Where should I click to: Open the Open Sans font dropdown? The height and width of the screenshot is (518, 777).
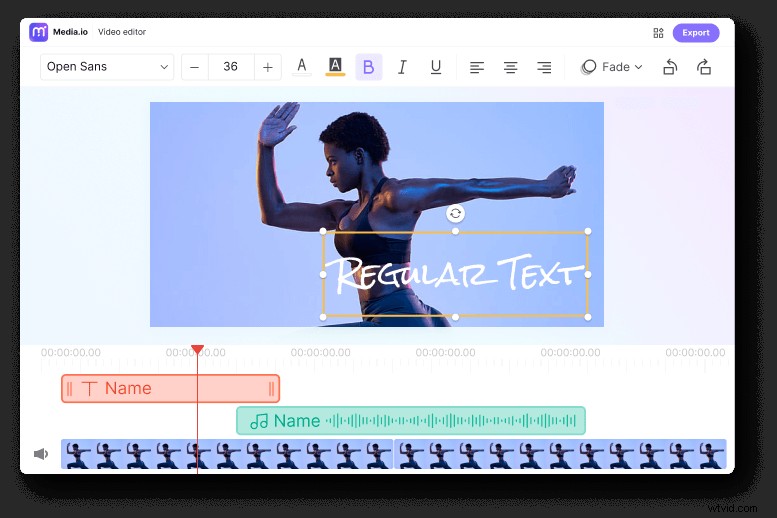tap(108, 67)
